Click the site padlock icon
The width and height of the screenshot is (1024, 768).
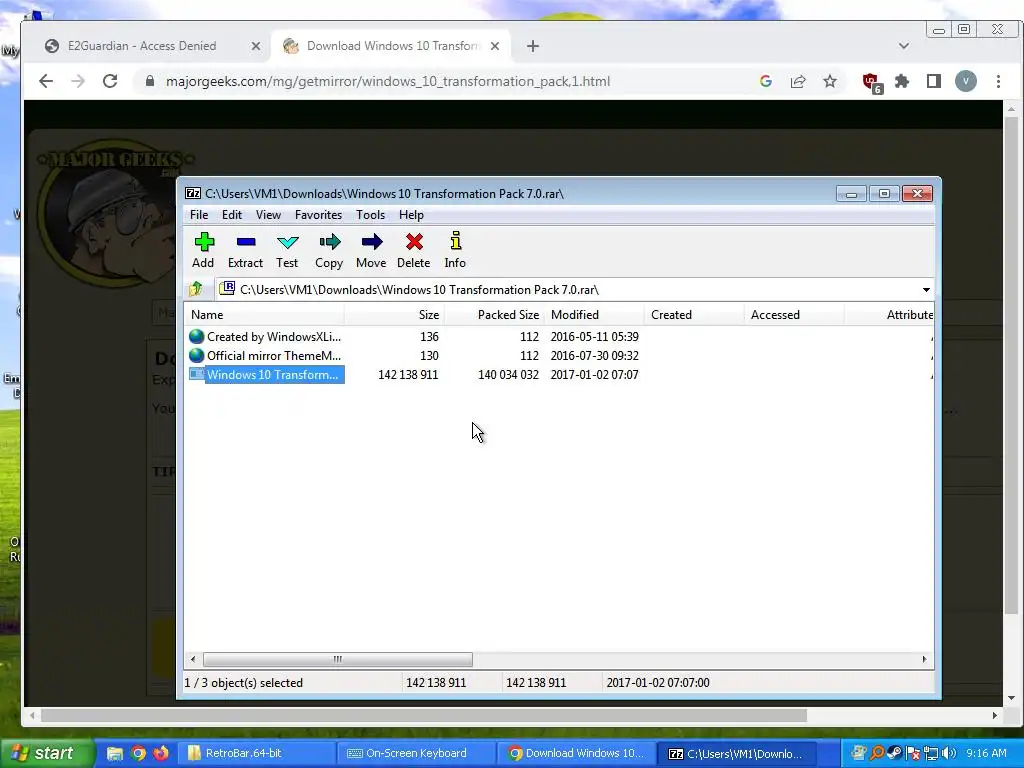point(150,81)
